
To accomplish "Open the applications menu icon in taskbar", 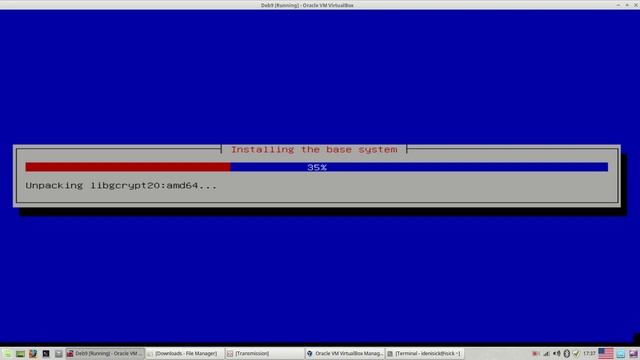I will point(7,353).
